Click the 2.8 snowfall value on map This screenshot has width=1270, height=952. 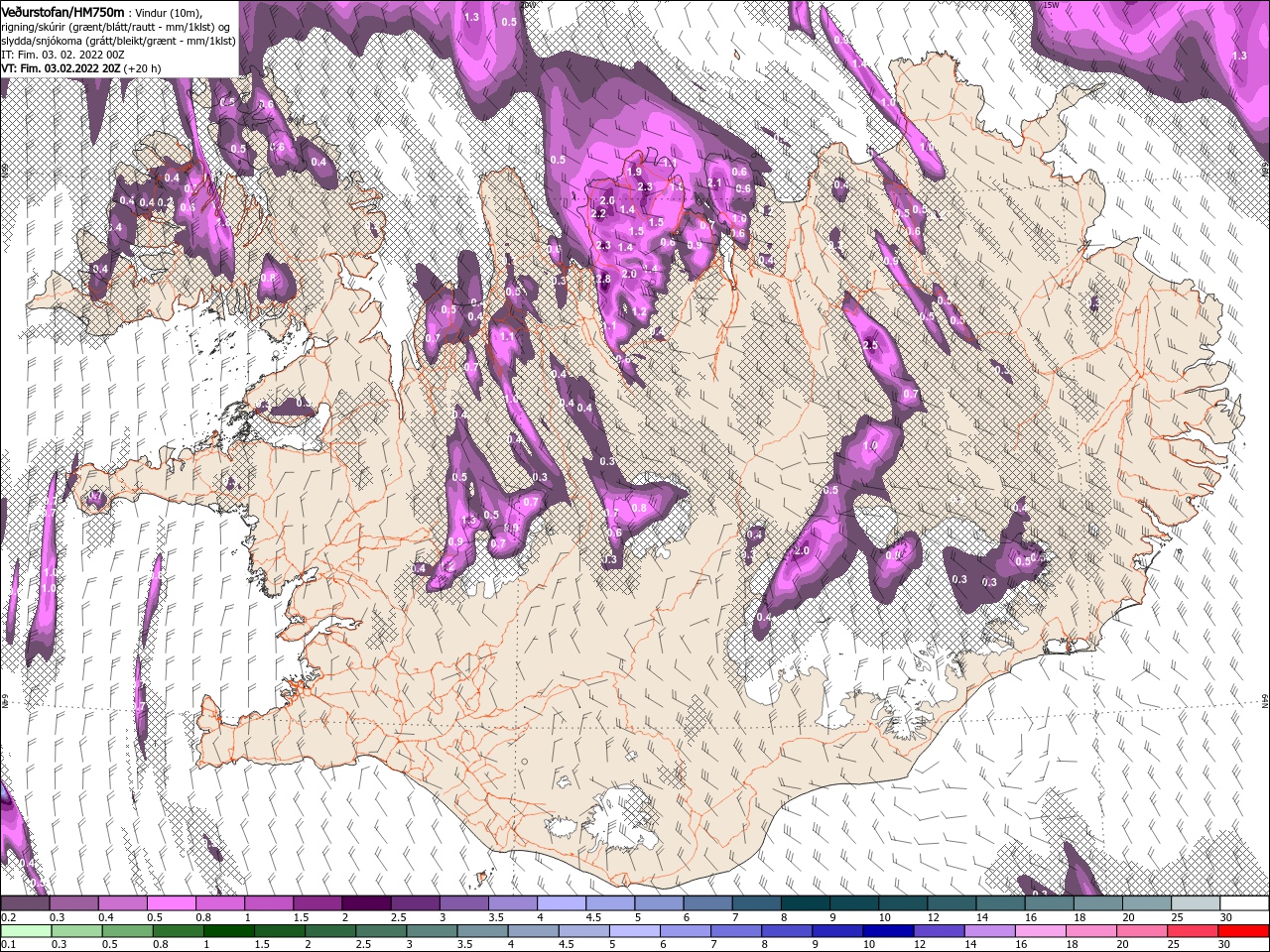603,279
